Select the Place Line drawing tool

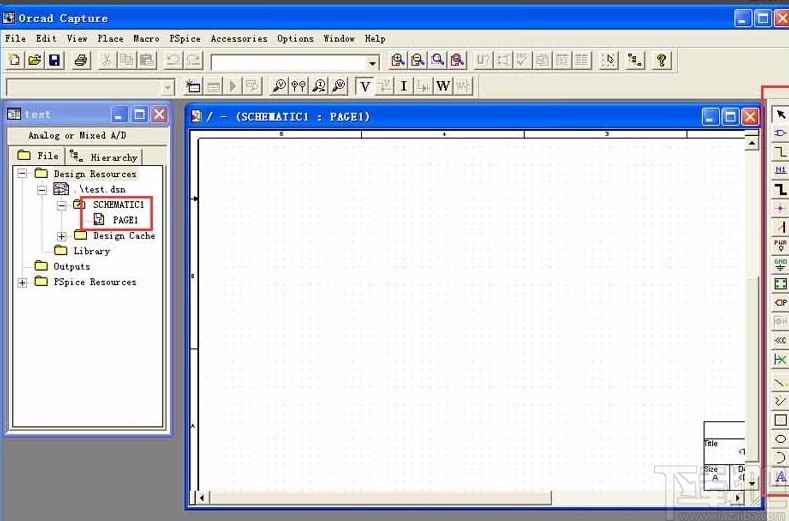780,383
